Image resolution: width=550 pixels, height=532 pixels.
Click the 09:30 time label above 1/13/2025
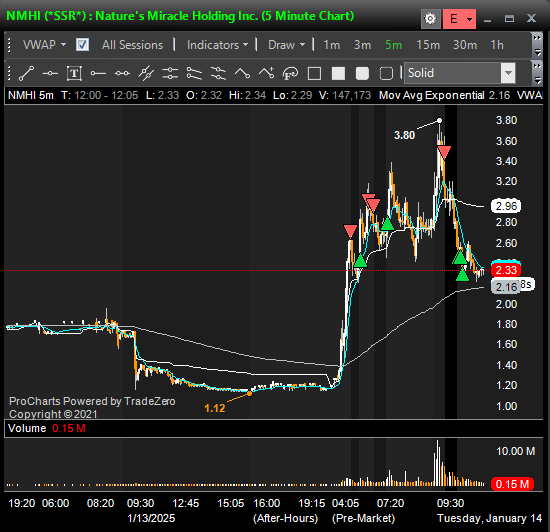pos(140,503)
